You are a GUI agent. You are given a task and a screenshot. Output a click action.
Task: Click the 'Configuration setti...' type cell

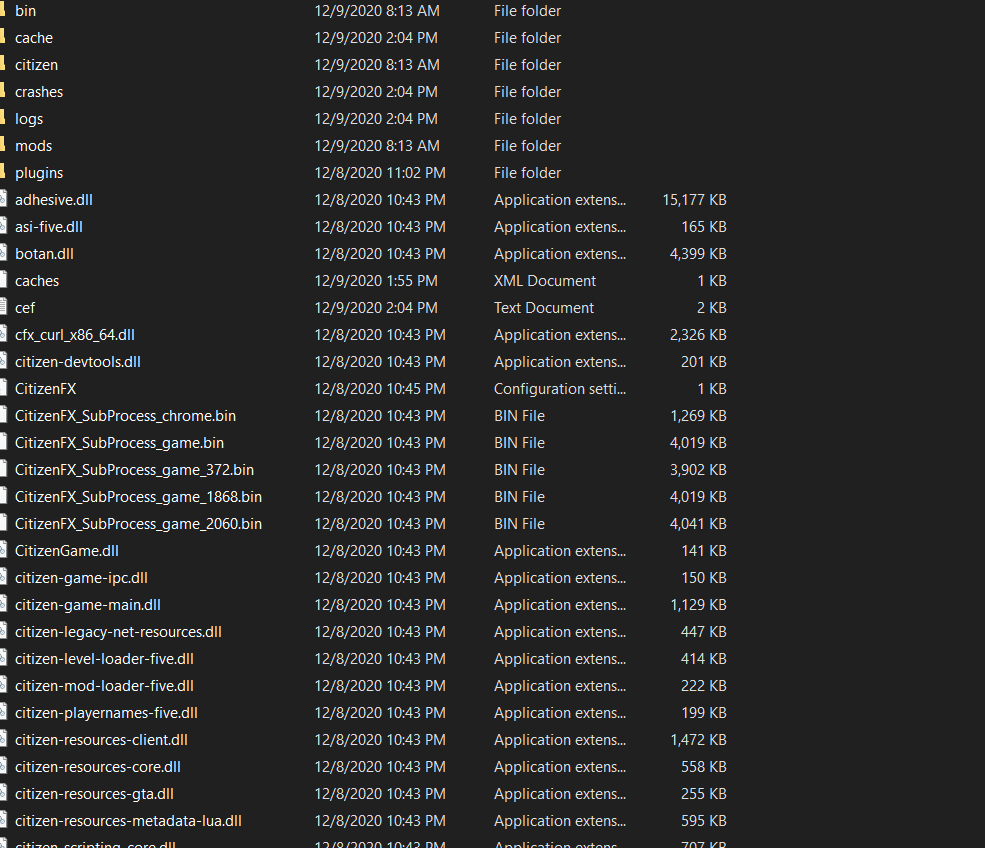click(560, 389)
